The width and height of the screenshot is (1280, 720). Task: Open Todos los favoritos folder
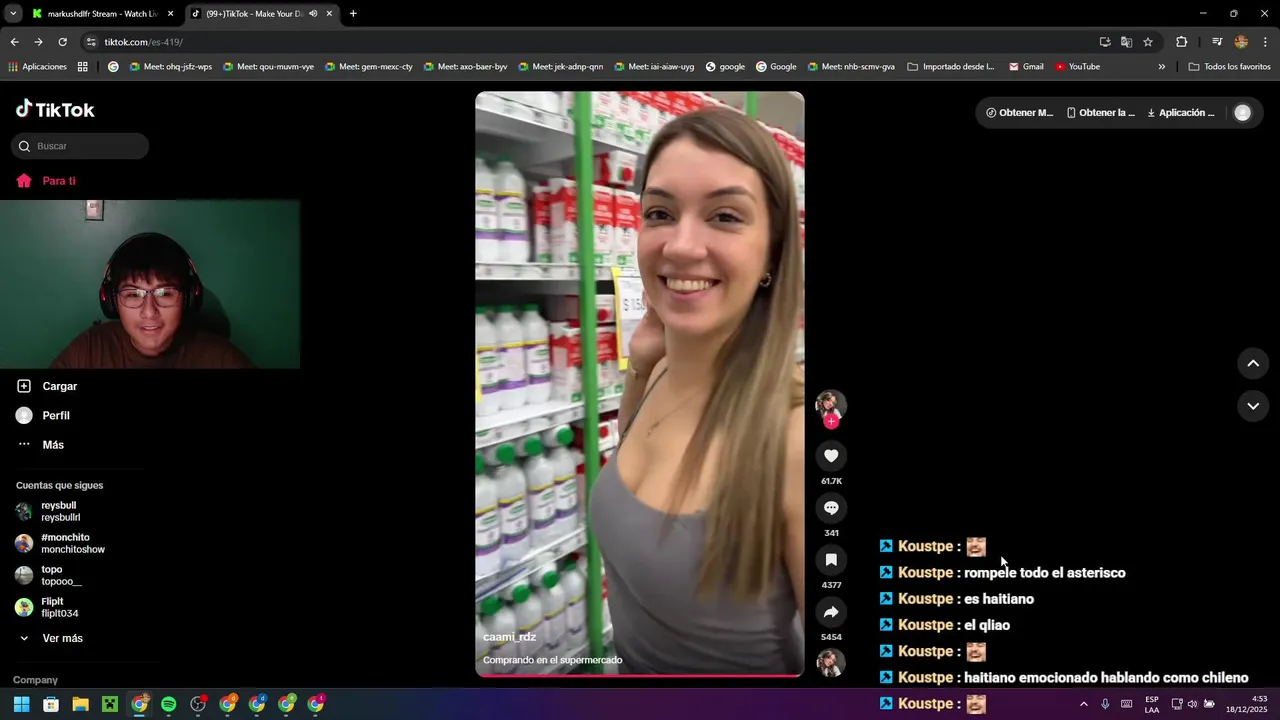(1230, 67)
